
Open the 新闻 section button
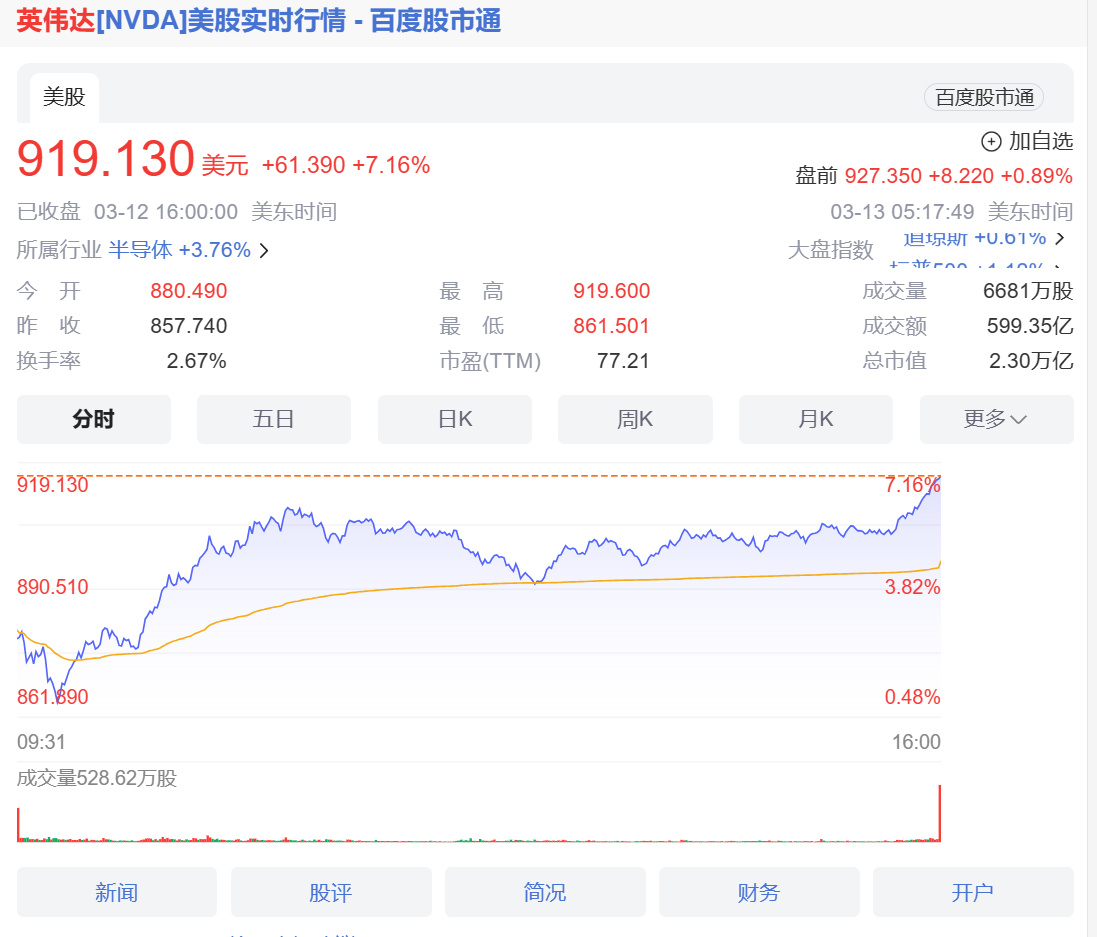117,892
